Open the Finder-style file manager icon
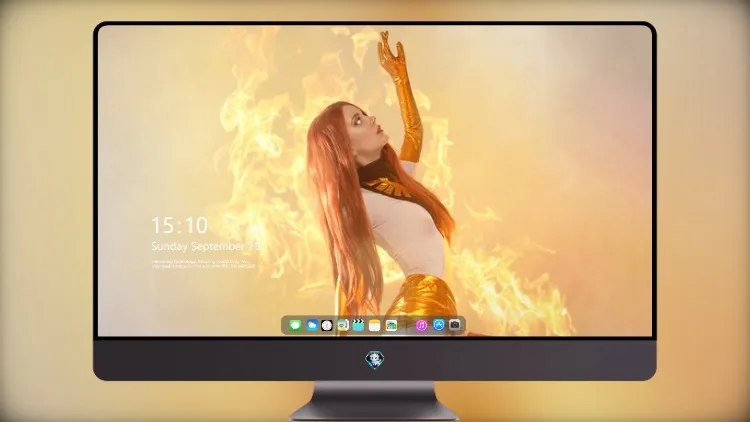This screenshot has height=422, width=750. (x=343, y=325)
